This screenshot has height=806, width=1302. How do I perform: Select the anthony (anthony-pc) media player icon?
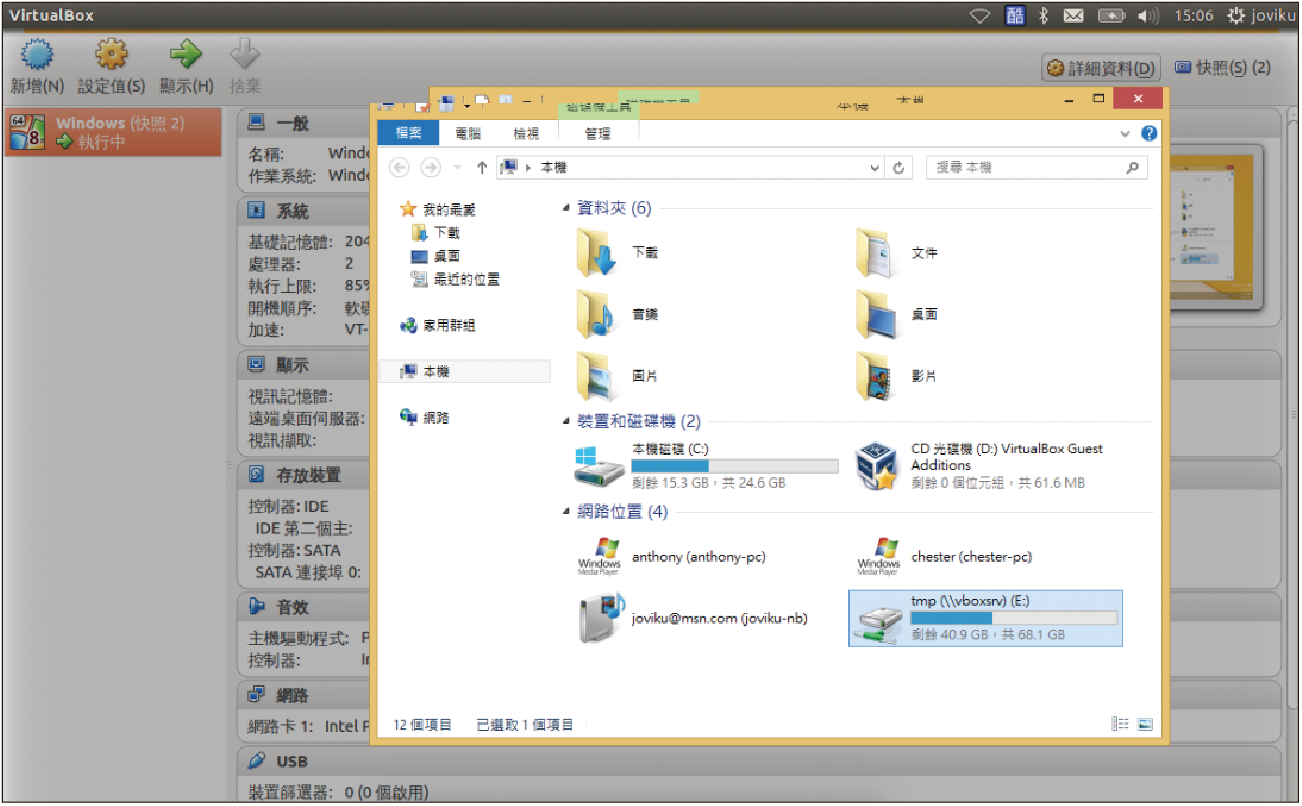point(600,557)
